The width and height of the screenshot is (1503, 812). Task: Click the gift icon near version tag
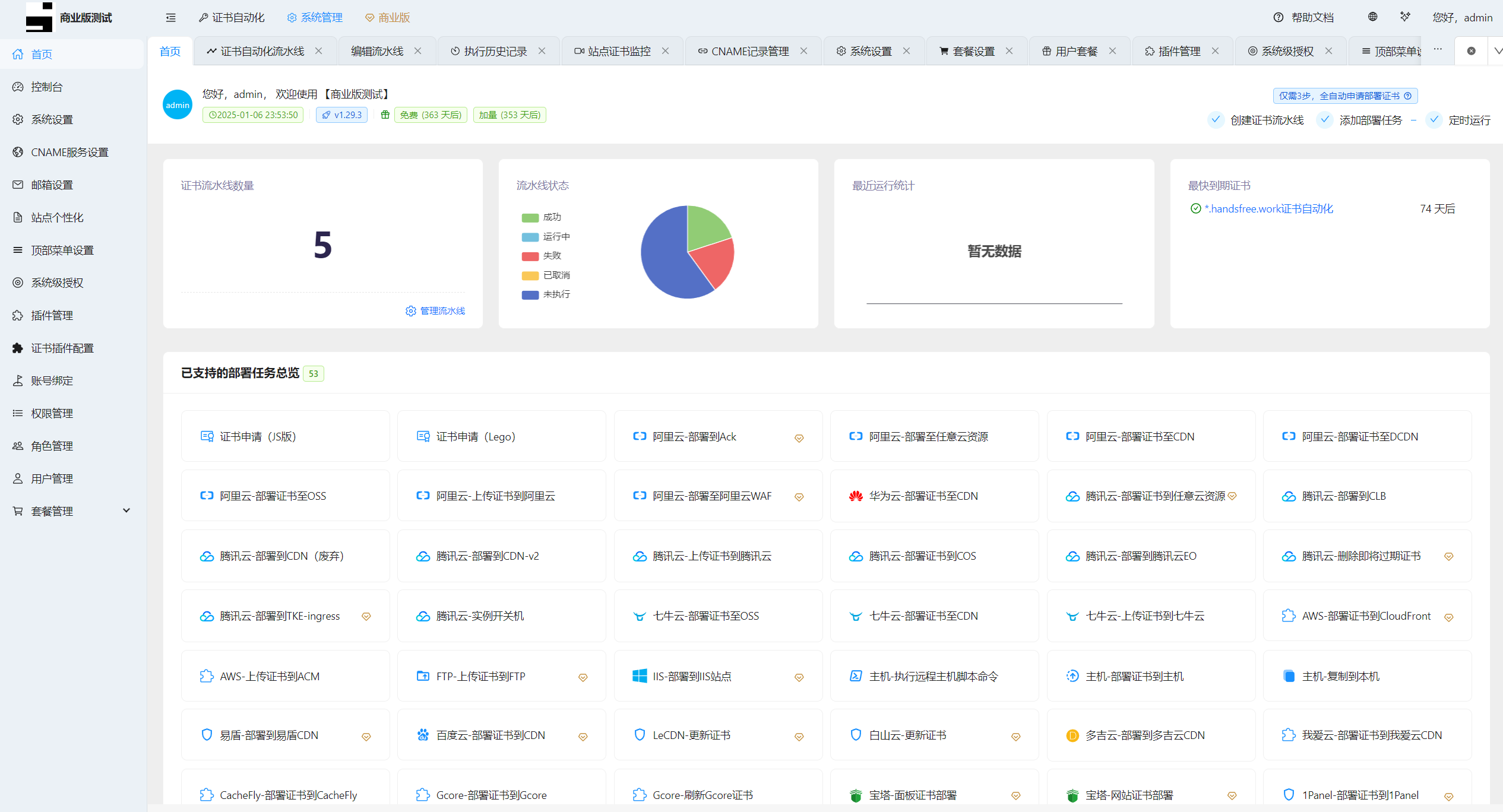click(385, 115)
